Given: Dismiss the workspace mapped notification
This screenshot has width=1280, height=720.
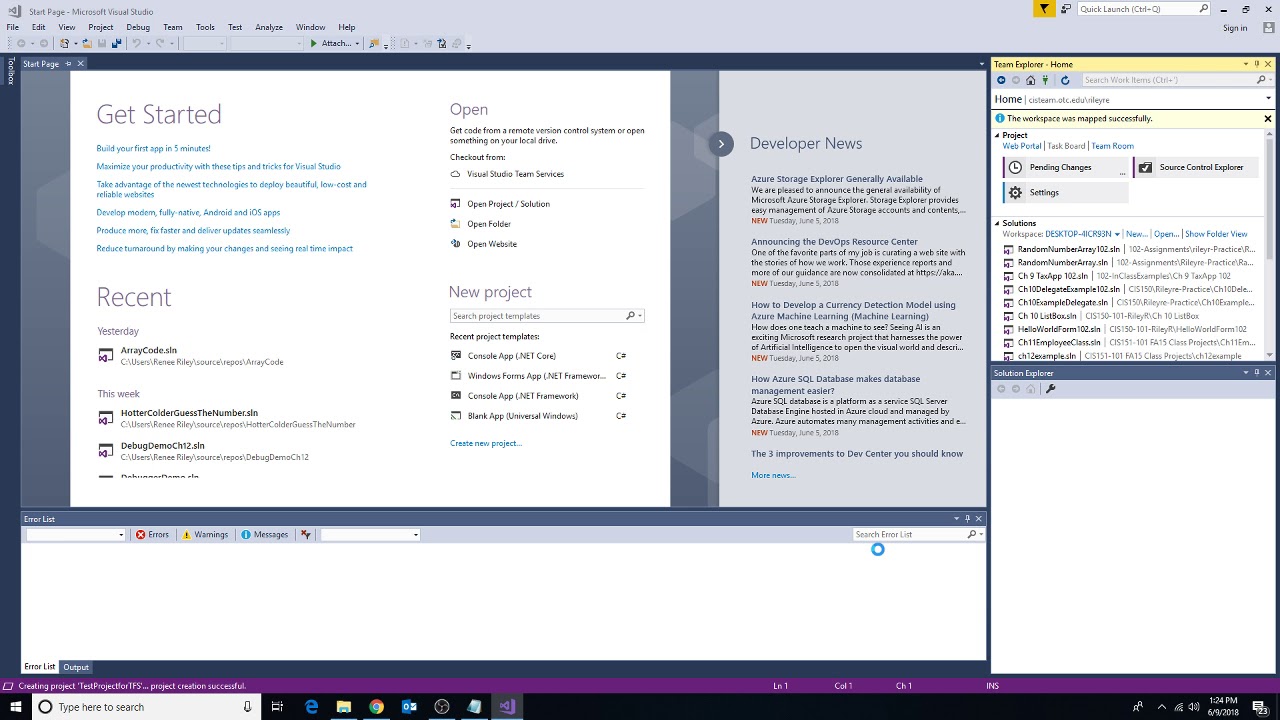Looking at the screenshot, I should [1268, 119].
